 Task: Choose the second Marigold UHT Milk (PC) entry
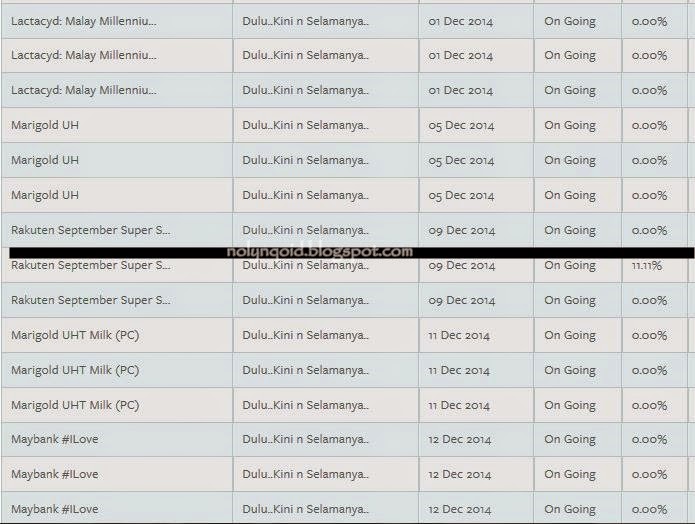75,370
